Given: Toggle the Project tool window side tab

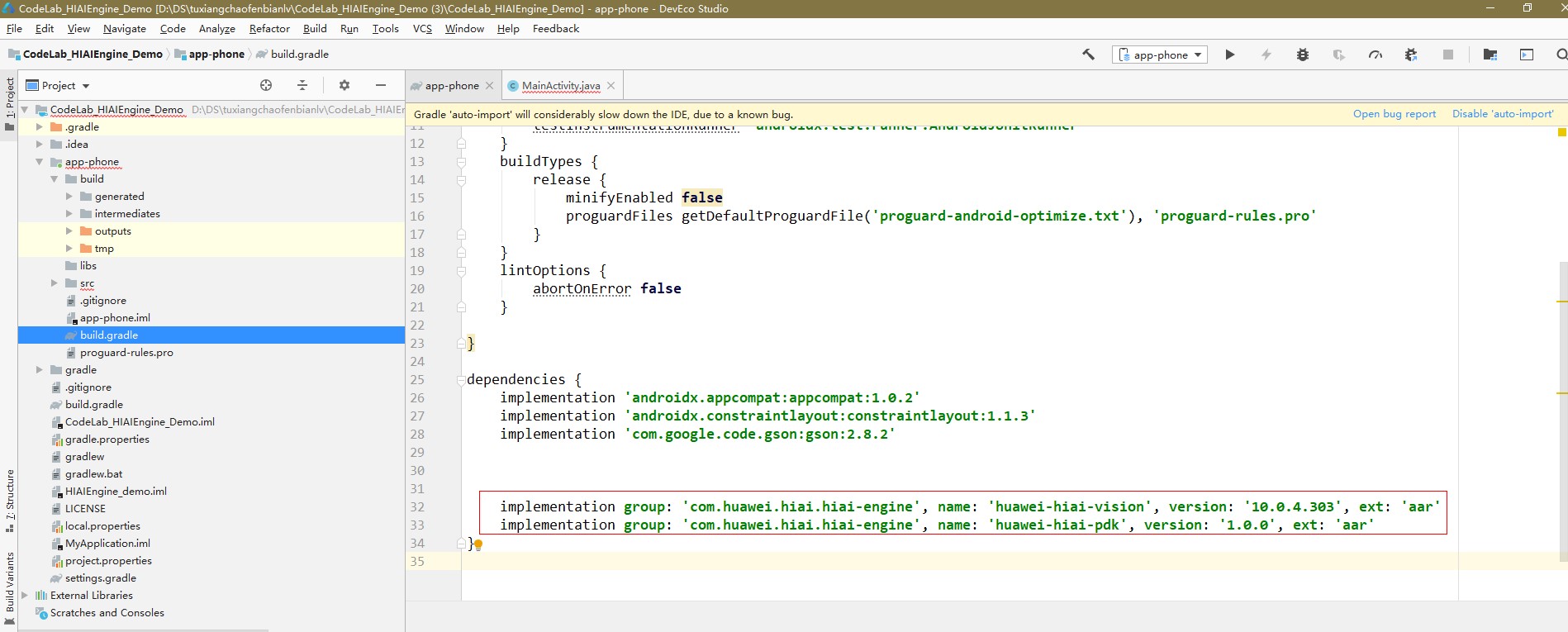Looking at the screenshot, I should pyautogui.click(x=10, y=103).
